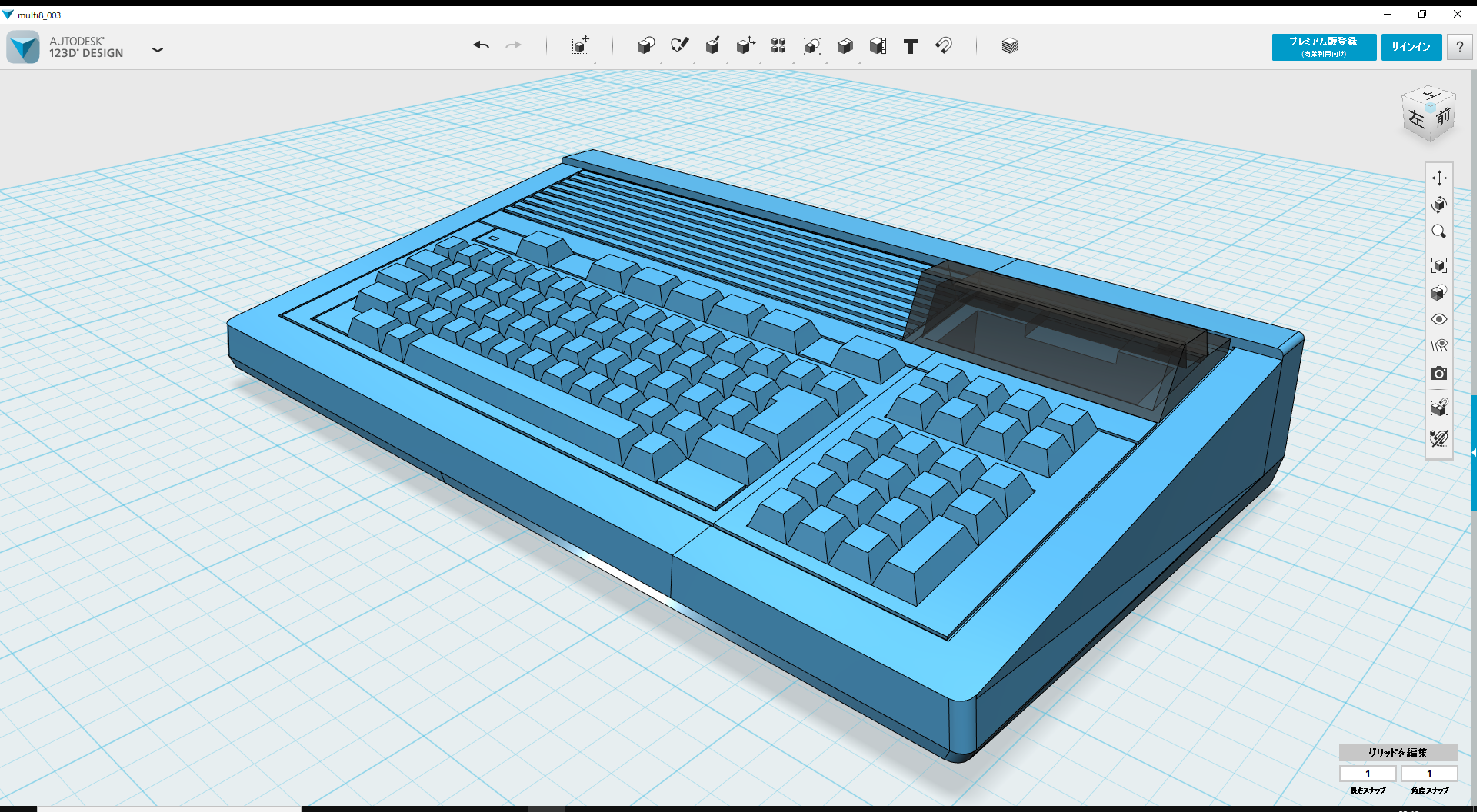The image size is (1483, 812).
Task: Activate the Zoom magnifier in right sidebar
Action: pyautogui.click(x=1439, y=231)
